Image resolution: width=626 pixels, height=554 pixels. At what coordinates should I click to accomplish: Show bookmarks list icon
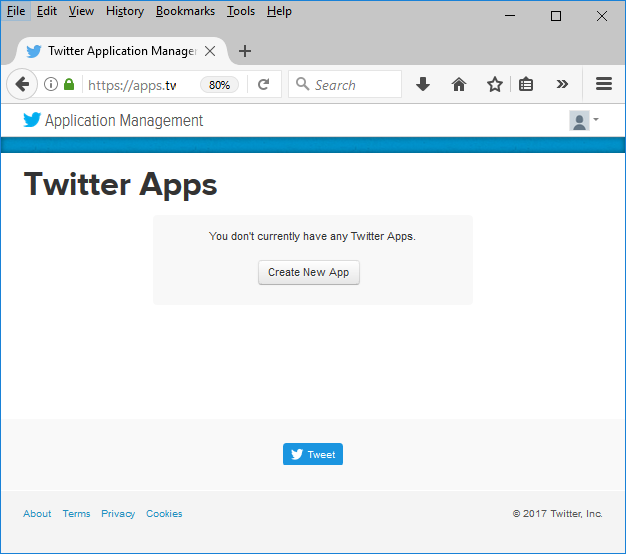click(x=526, y=84)
